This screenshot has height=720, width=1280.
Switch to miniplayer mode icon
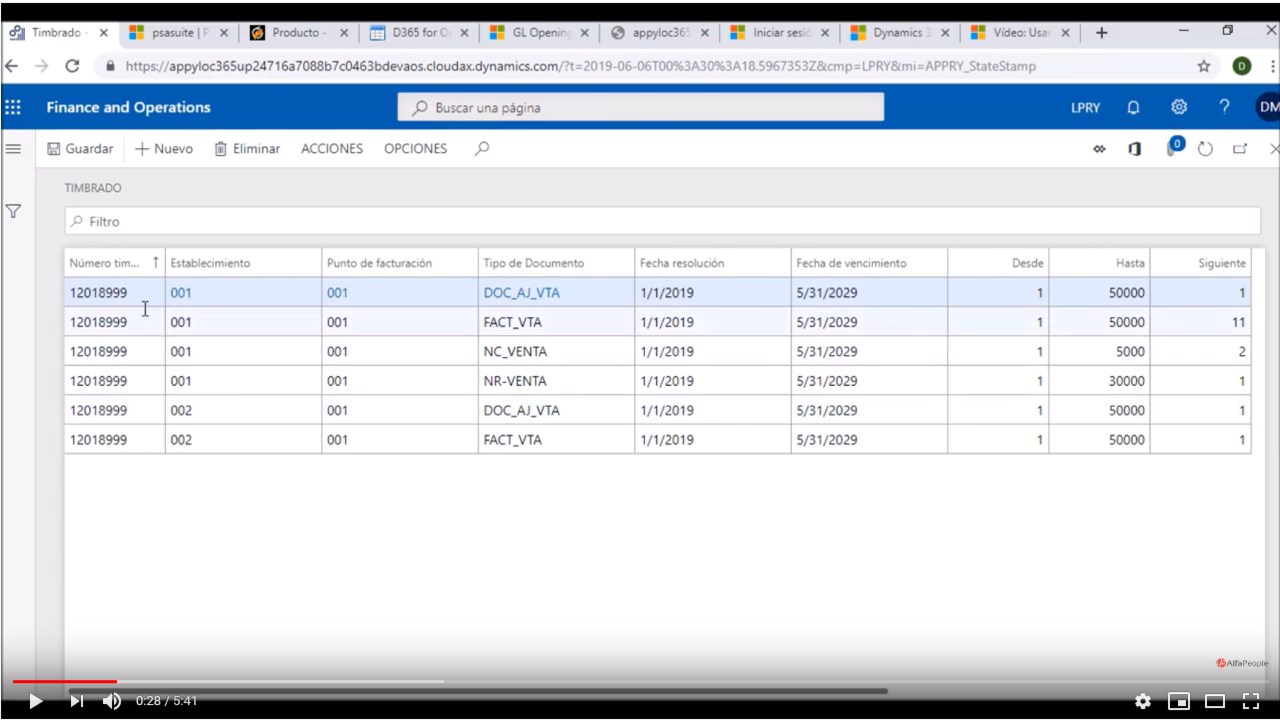pyautogui.click(x=1179, y=701)
